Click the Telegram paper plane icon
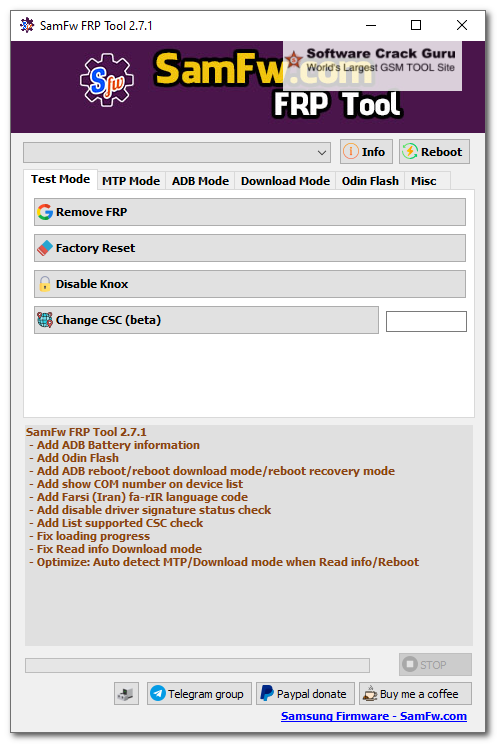This screenshot has height=744, width=497. (158, 693)
